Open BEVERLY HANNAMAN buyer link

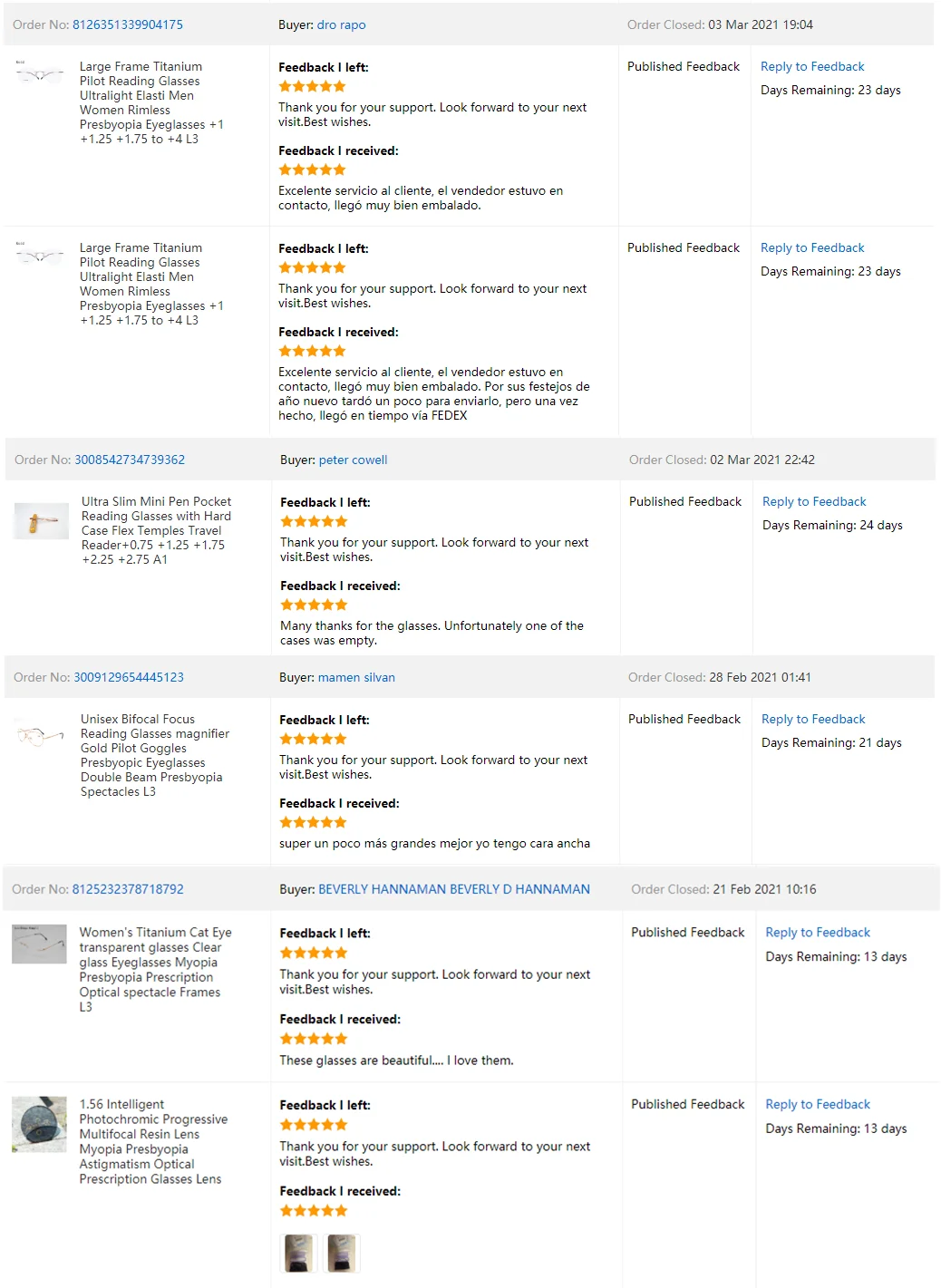[454, 889]
